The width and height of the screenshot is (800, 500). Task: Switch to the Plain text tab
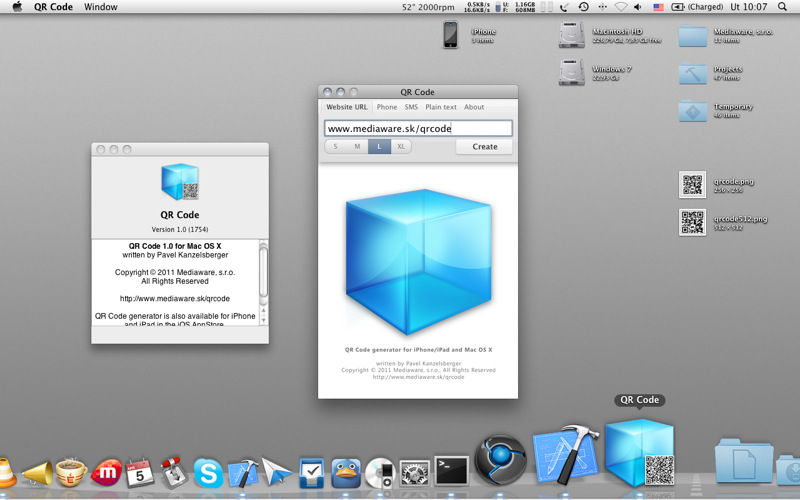click(441, 107)
